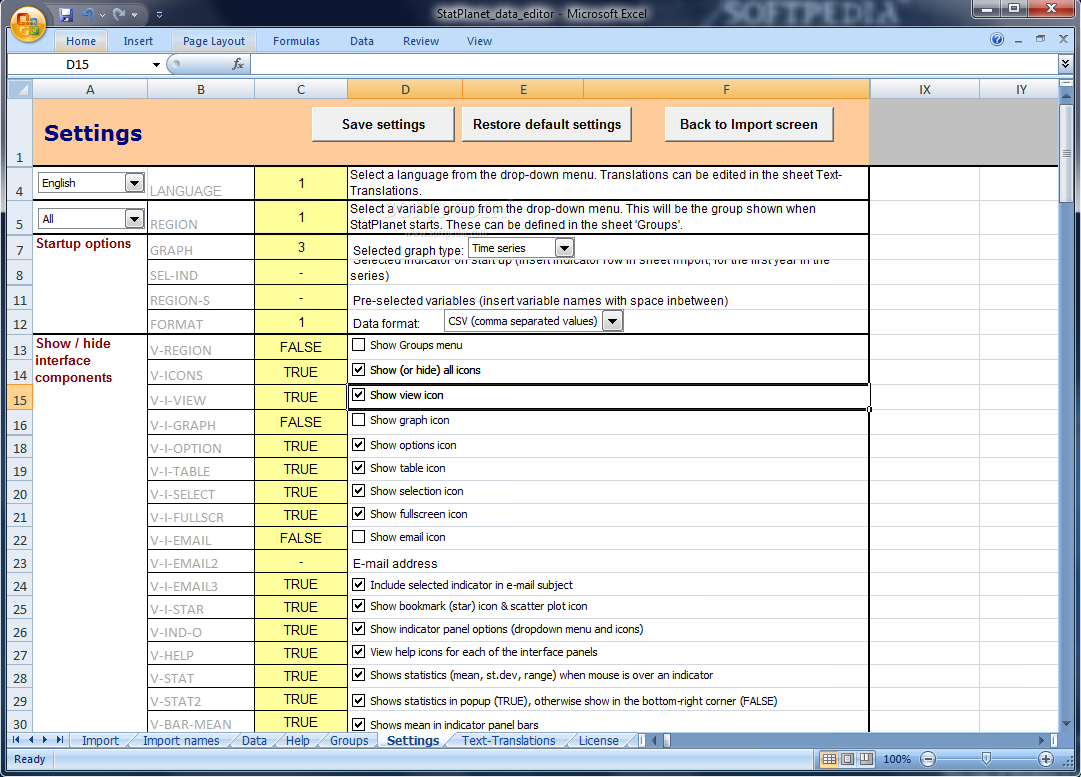
Task: Switch to the Import names sheet tab
Action: [x=181, y=740]
